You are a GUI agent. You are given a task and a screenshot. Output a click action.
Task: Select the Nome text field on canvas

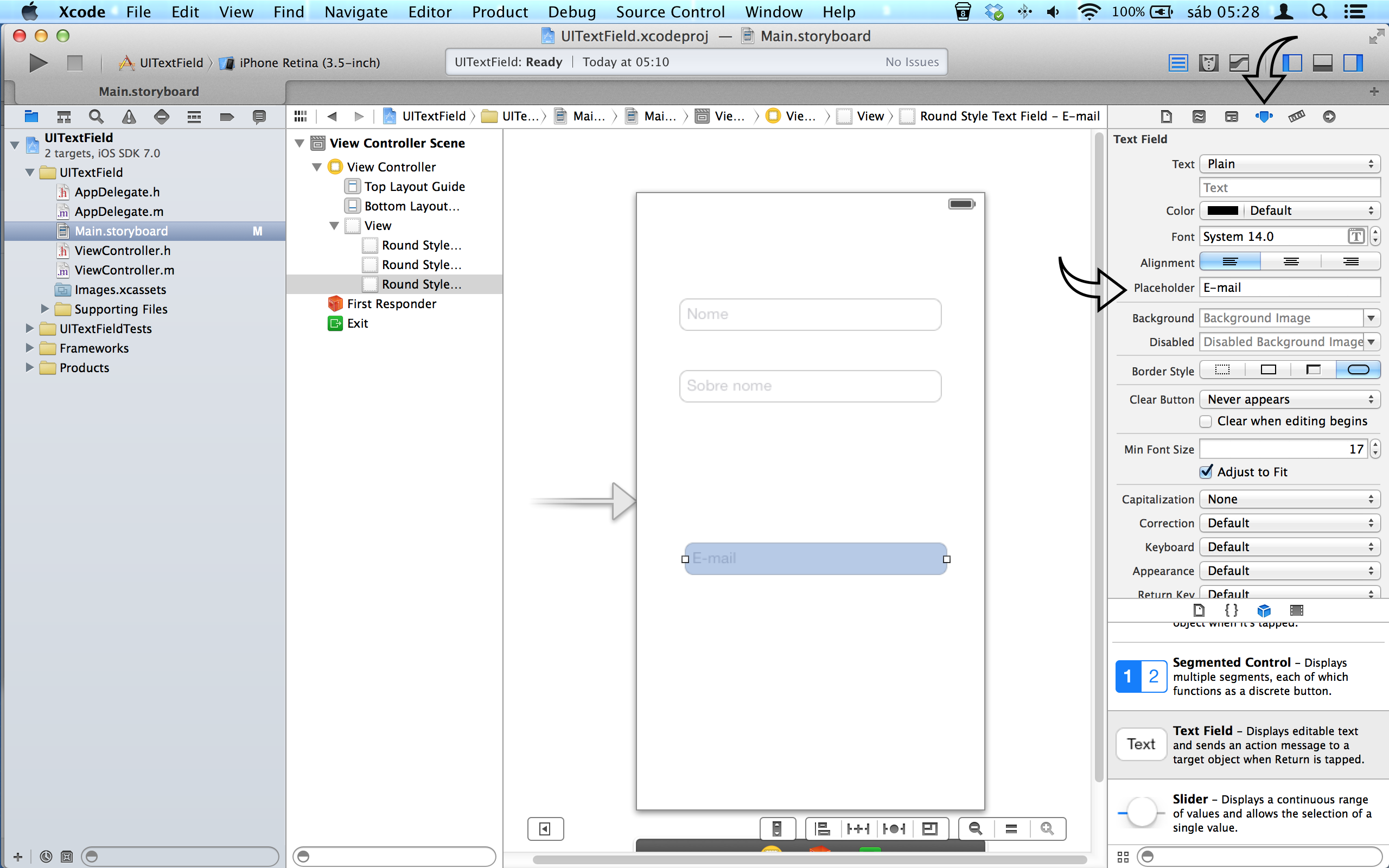coord(810,315)
